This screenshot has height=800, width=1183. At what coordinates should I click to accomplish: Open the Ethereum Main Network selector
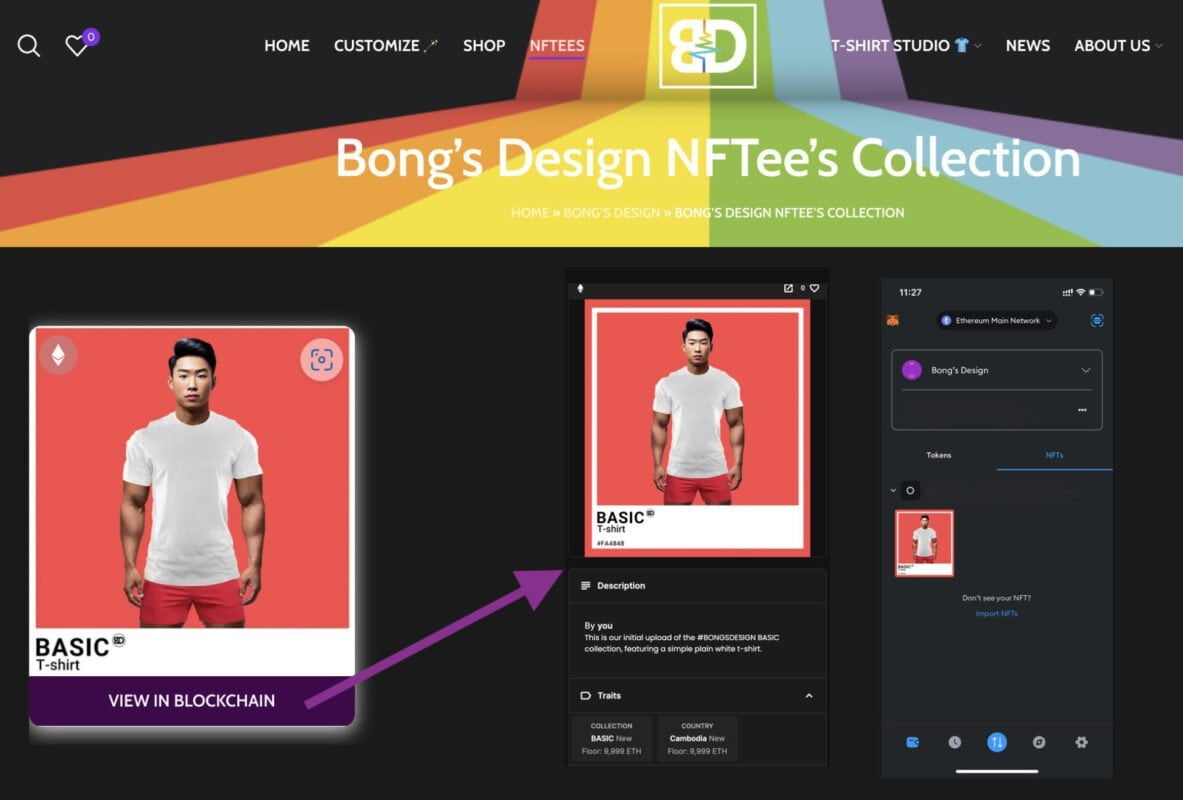[997, 321]
